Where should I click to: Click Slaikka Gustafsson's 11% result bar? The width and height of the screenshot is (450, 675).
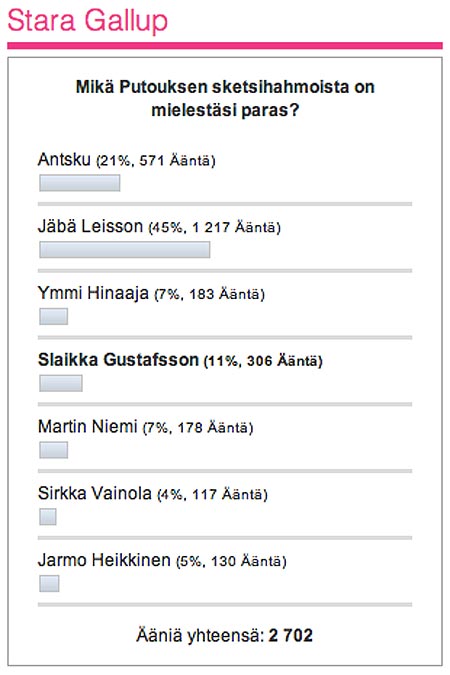pyautogui.click(x=61, y=383)
